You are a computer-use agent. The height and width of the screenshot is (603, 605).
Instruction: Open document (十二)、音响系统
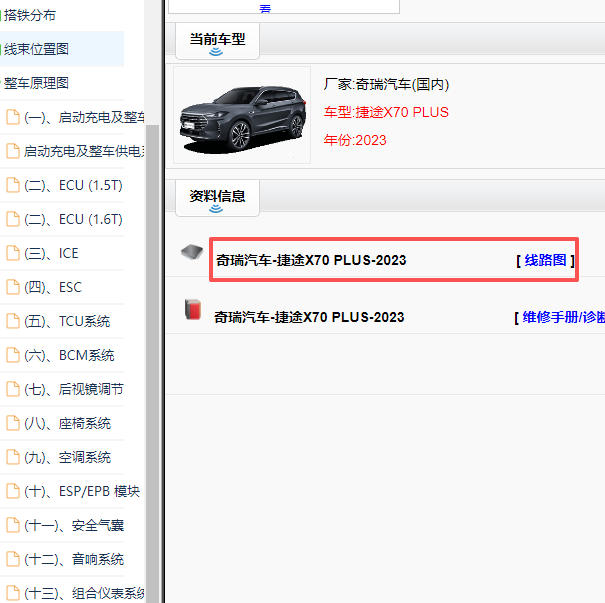pyautogui.click(x=74, y=559)
